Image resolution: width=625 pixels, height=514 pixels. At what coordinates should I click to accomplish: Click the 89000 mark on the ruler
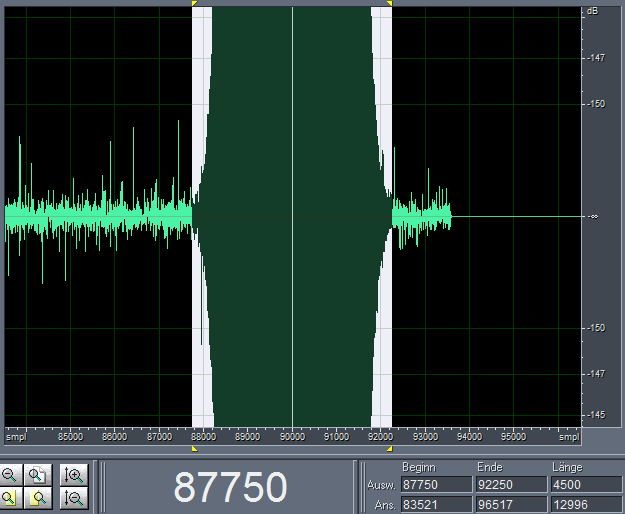[x=248, y=437]
